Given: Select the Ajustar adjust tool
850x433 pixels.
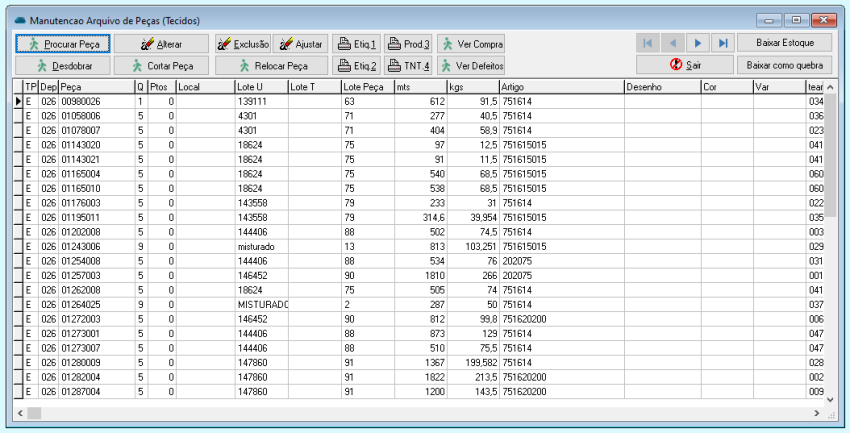Looking at the screenshot, I should click(299, 44).
